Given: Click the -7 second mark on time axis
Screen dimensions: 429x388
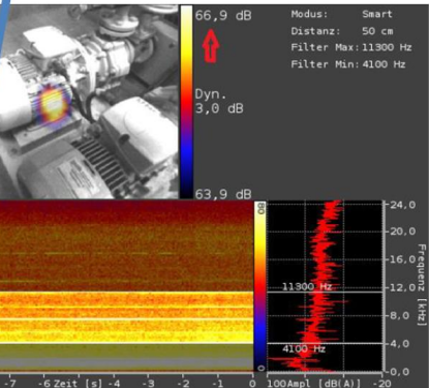Looking at the screenshot, I should 10,383.
